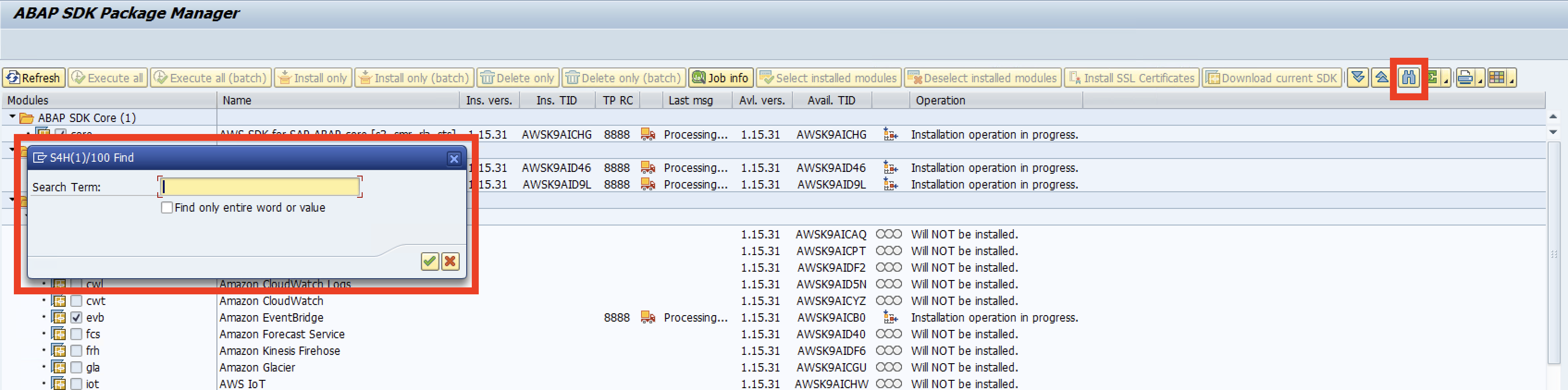Click the Operation column header

coord(996,100)
